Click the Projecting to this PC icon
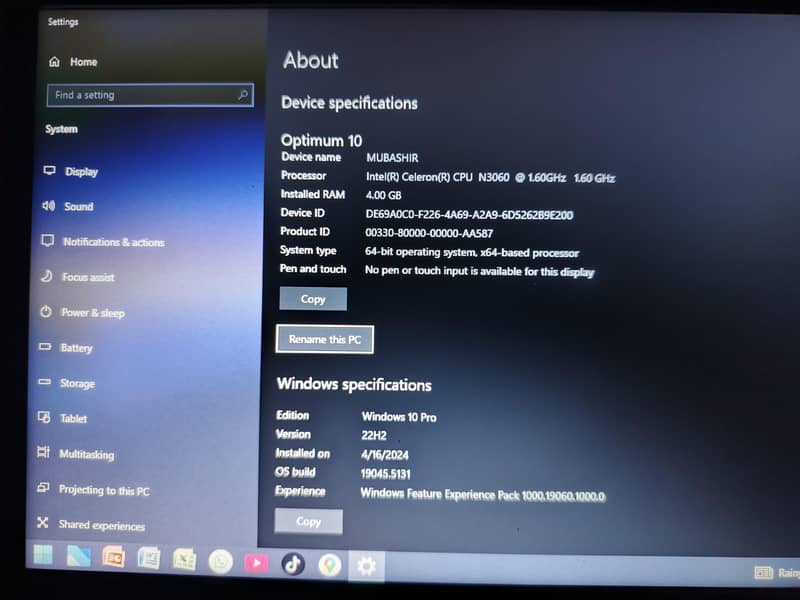The image size is (800, 600). pos(43,488)
